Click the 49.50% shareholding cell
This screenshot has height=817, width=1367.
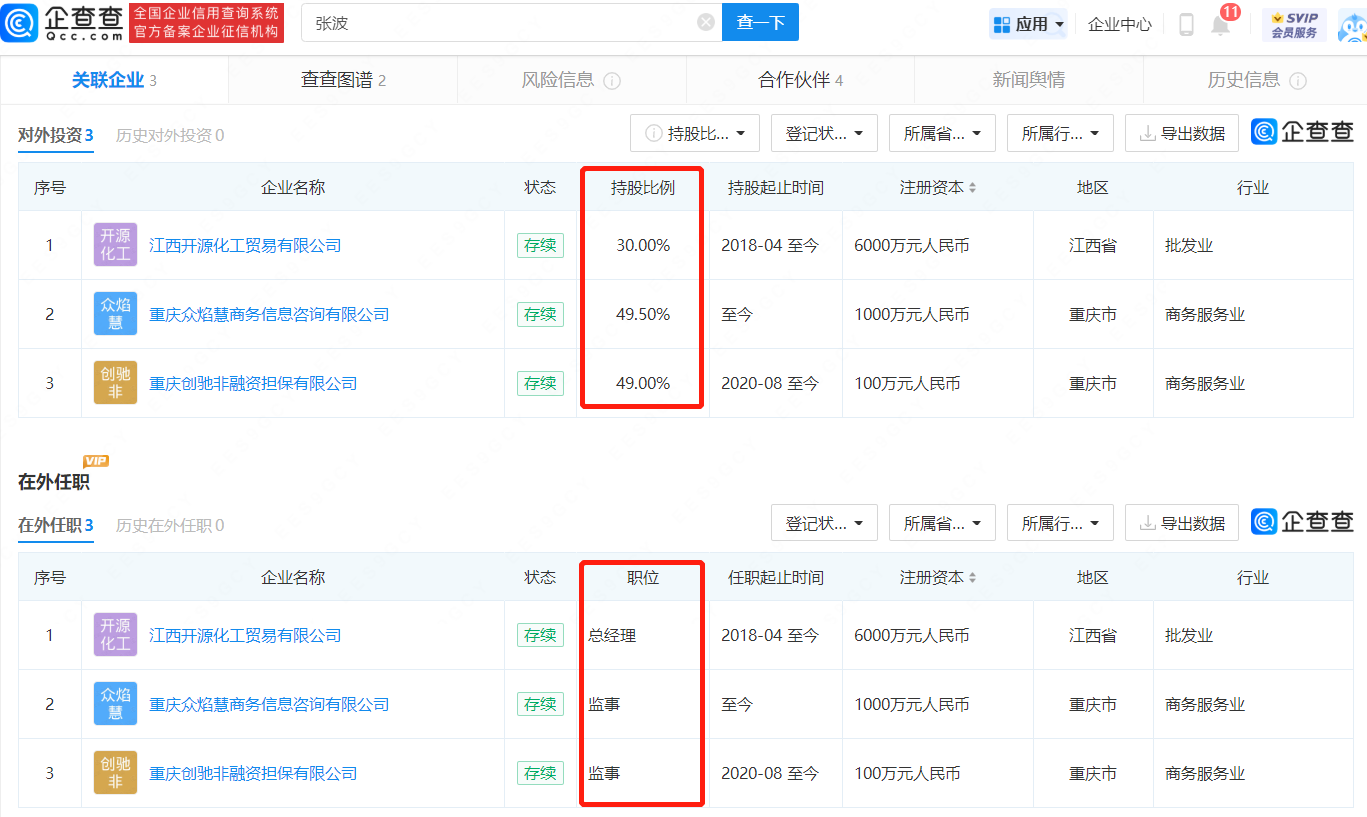point(643,314)
